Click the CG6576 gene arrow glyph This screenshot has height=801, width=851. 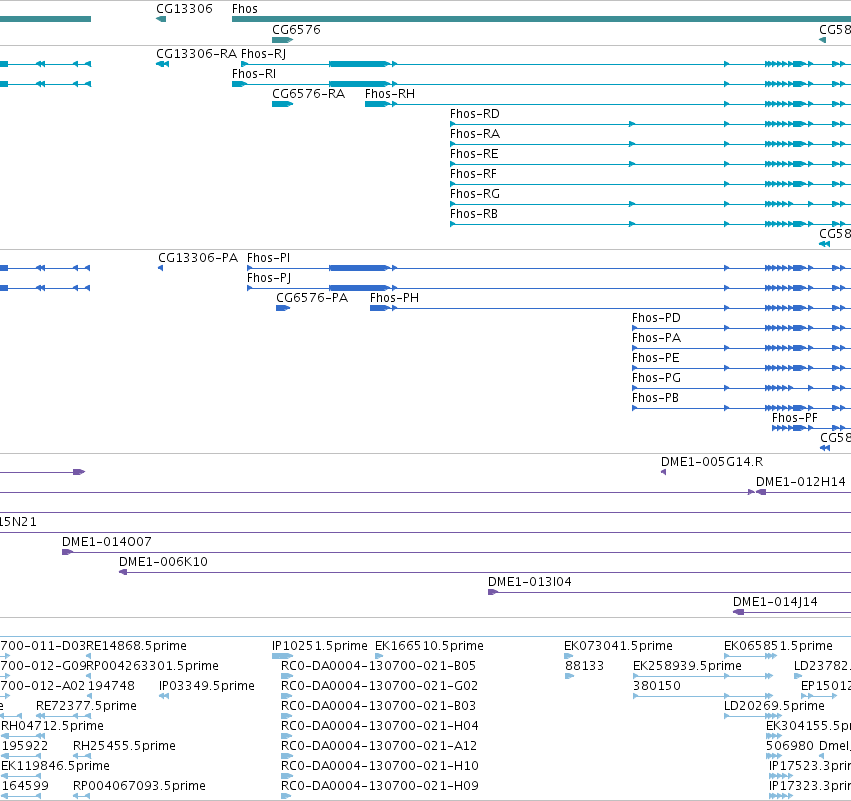(282, 40)
